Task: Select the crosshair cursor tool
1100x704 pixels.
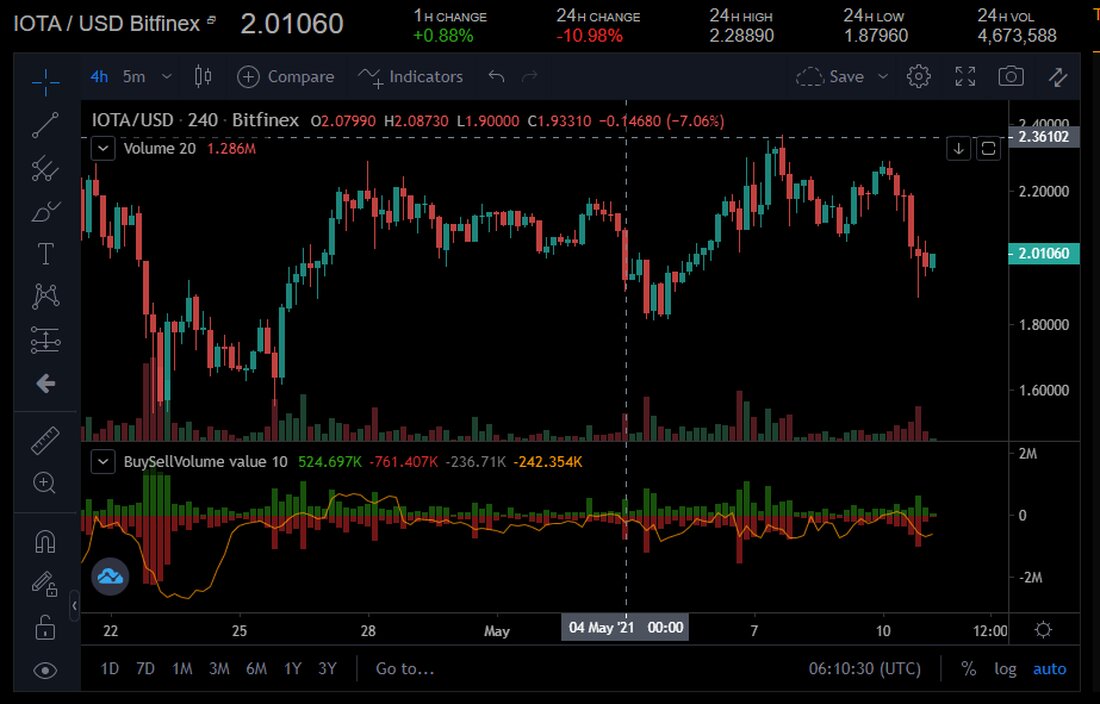Action: pyautogui.click(x=46, y=82)
